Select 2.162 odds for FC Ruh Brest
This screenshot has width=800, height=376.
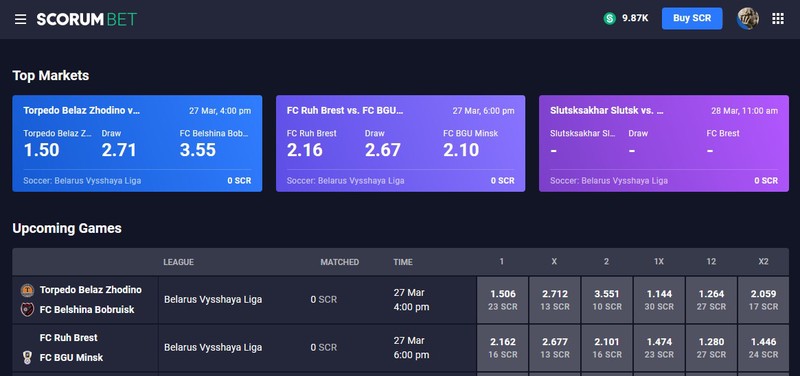point(503,347)
